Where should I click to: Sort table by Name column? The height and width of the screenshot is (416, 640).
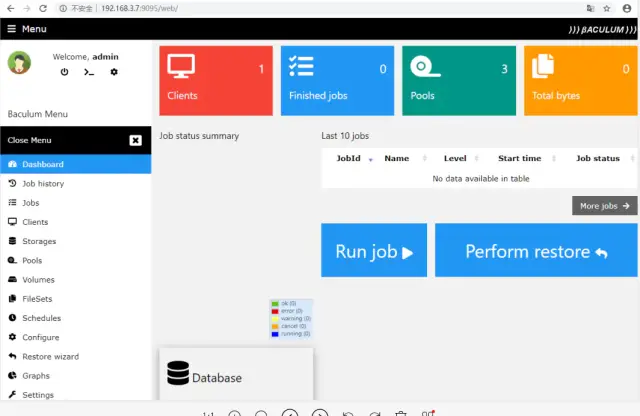[x=396, y=158]
